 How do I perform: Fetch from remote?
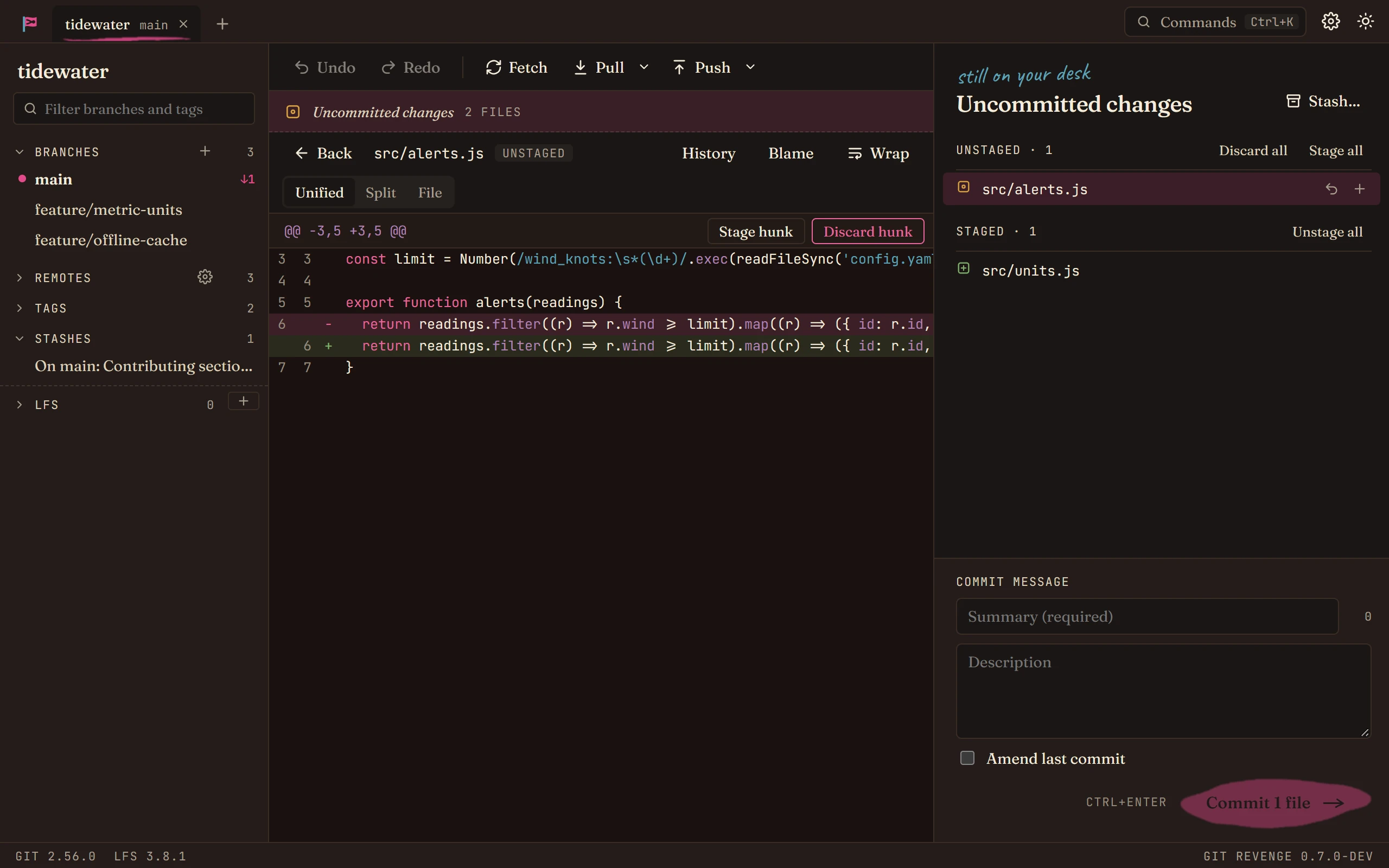pos(517,68)
